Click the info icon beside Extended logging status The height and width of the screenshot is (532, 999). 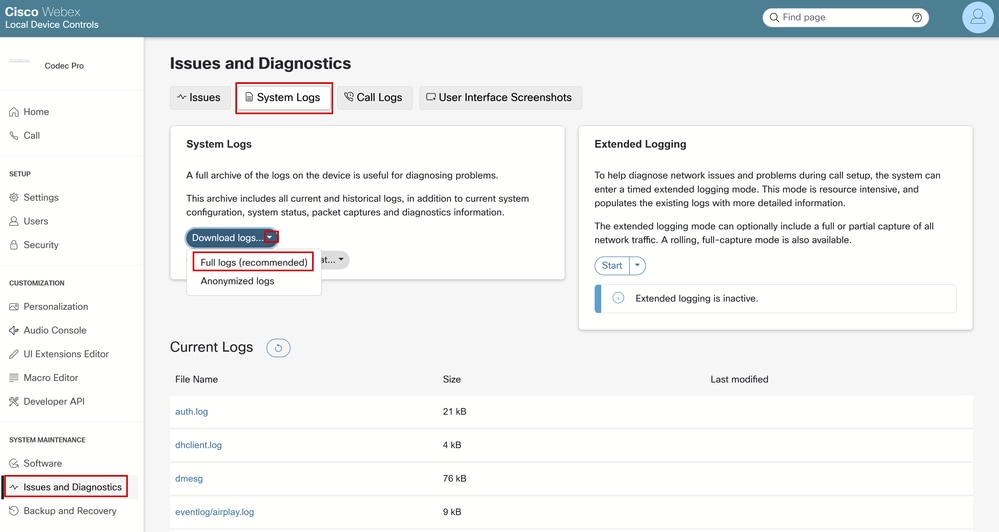[x=618, y=298]
